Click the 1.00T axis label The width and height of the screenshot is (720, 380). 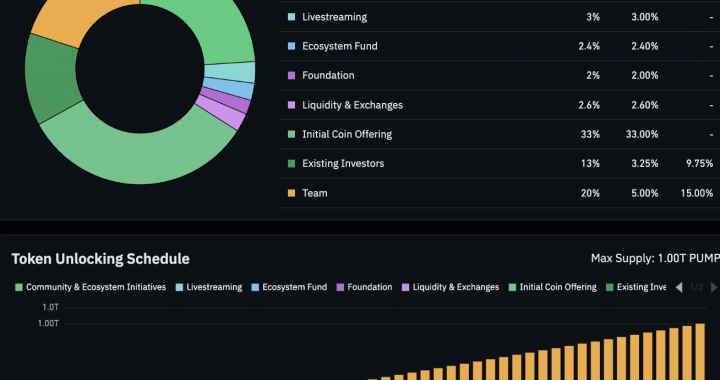48,324
